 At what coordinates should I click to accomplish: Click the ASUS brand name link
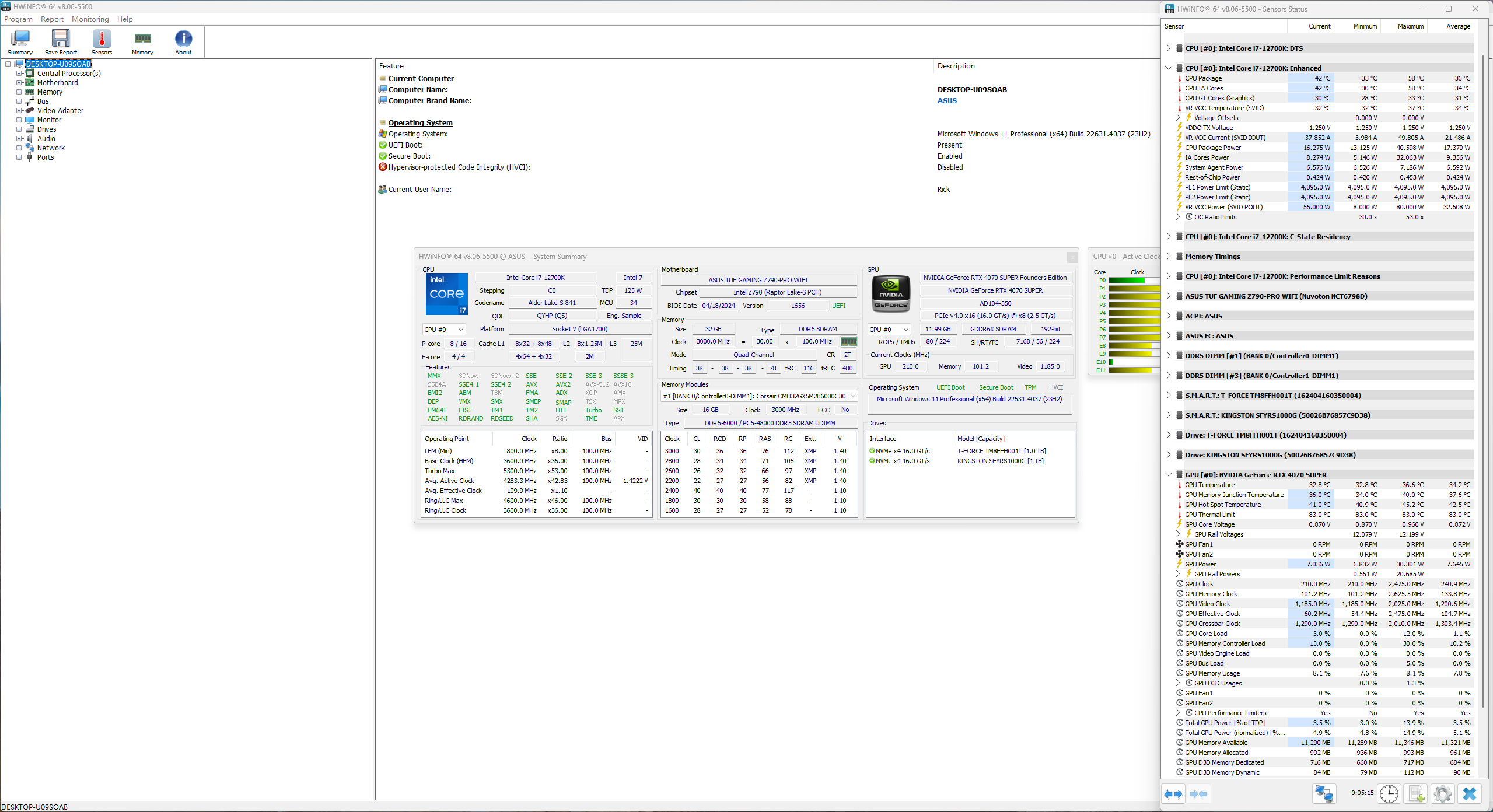click(947, 101)
